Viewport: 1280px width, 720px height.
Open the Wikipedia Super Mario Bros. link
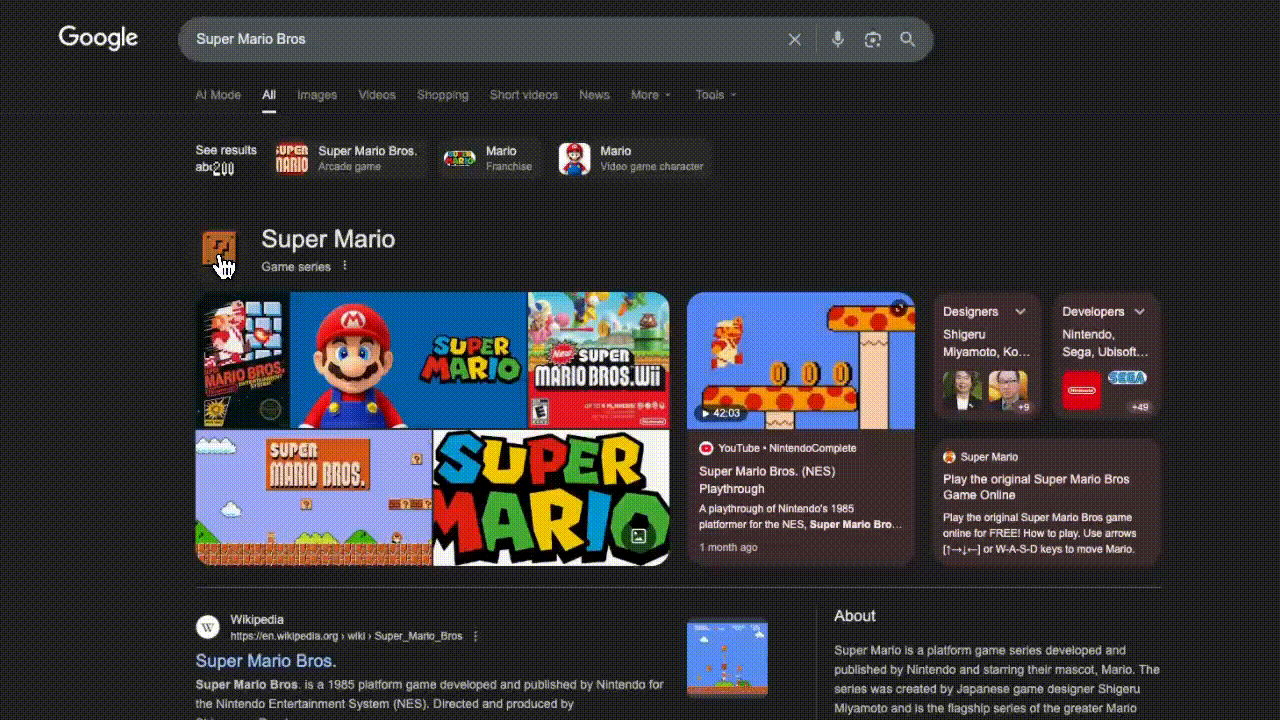click(x=265, y=661)
